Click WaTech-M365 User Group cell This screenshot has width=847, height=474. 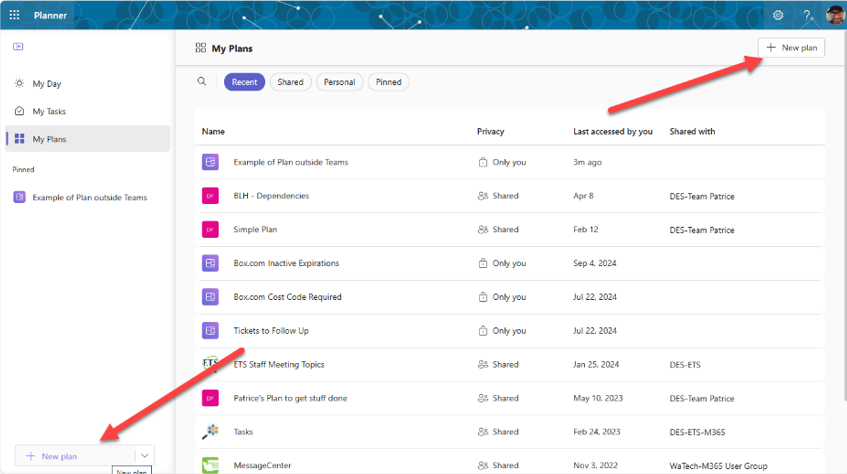pos(718,465)
